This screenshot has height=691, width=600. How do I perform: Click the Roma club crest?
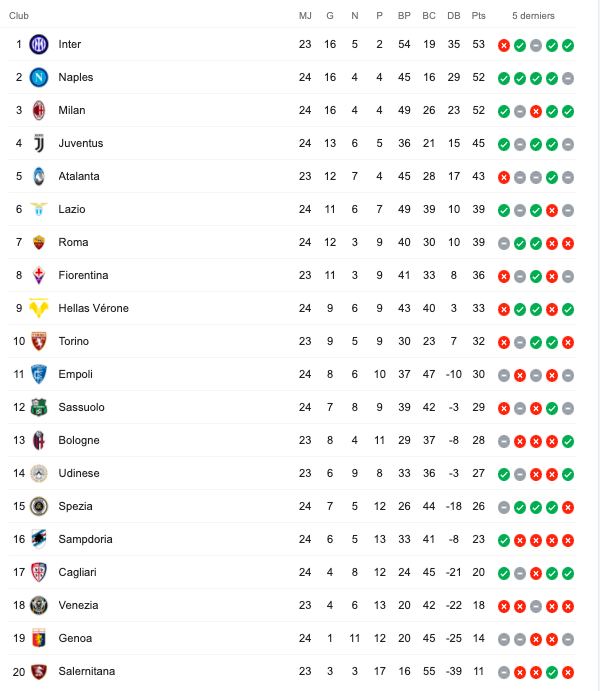click(39, 242)
